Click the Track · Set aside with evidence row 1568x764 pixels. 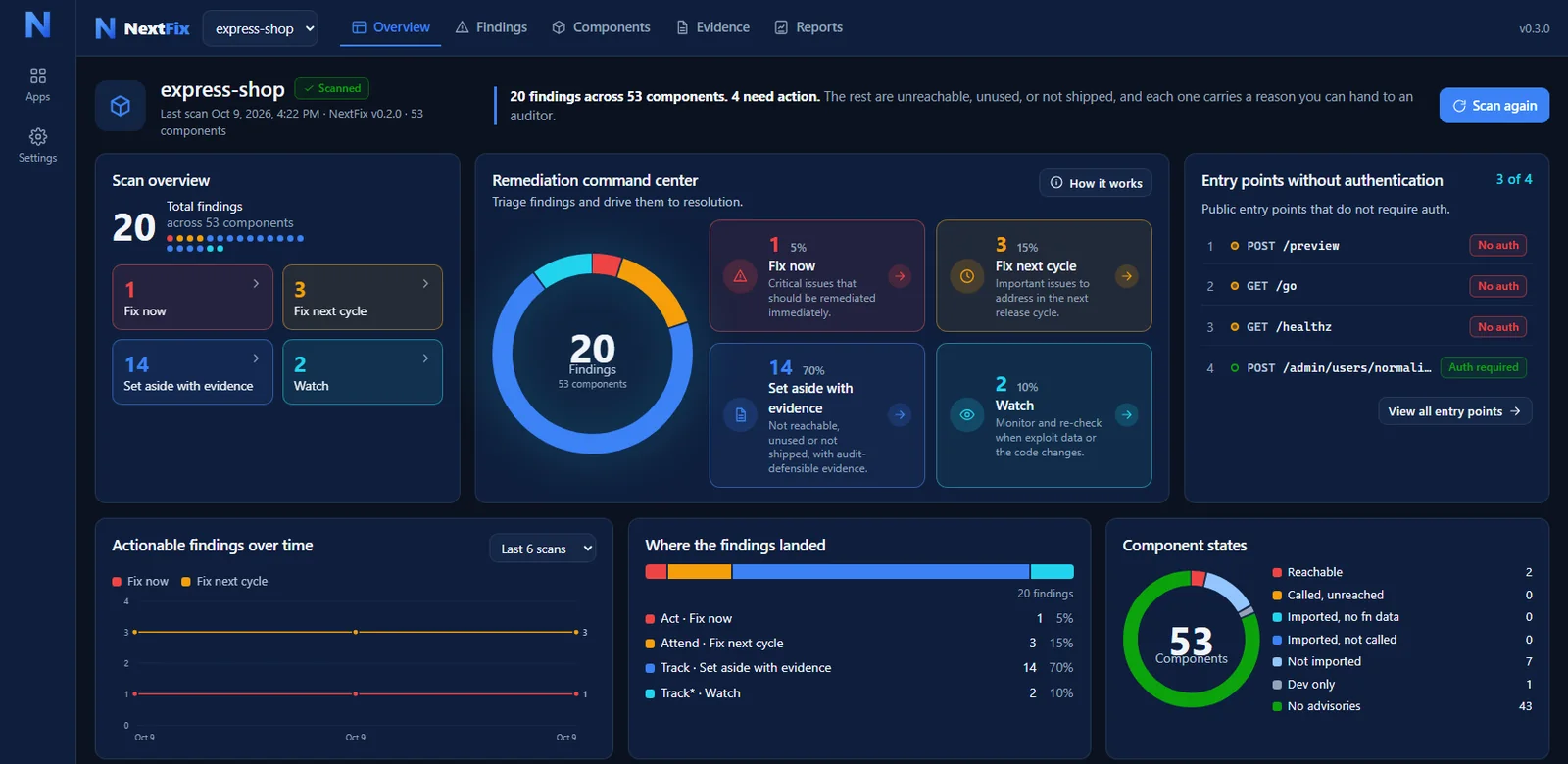[859, 668]
